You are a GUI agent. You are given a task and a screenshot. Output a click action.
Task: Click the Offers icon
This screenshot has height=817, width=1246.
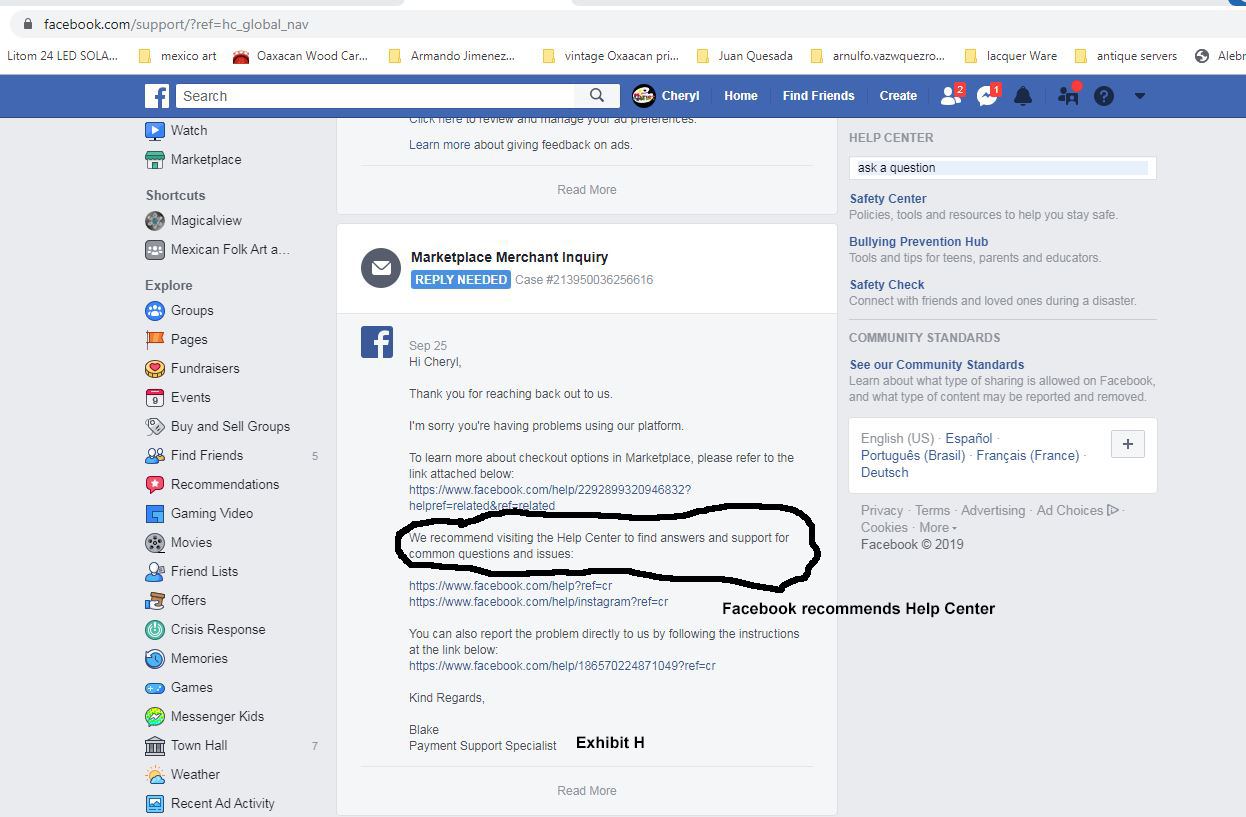(x=155, y=600)
